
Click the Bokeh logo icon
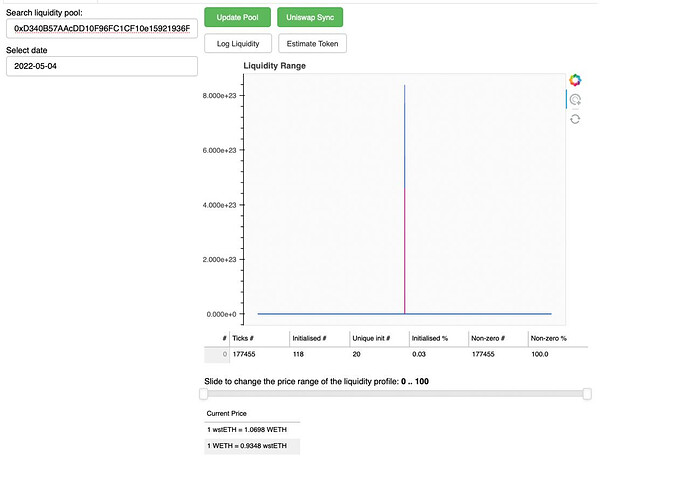tap(575, 80)
